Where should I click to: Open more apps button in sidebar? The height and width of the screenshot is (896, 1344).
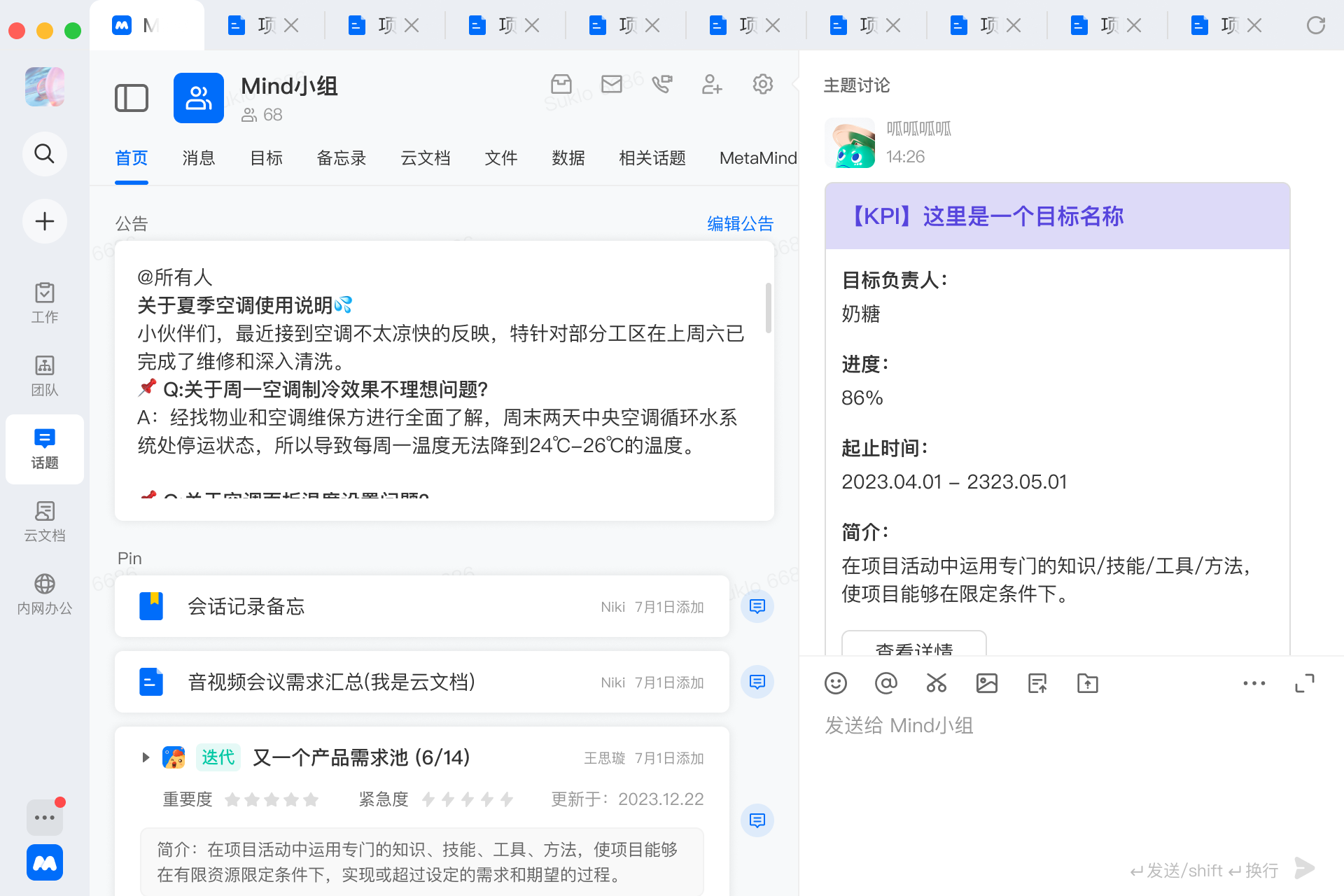point(45,817)
